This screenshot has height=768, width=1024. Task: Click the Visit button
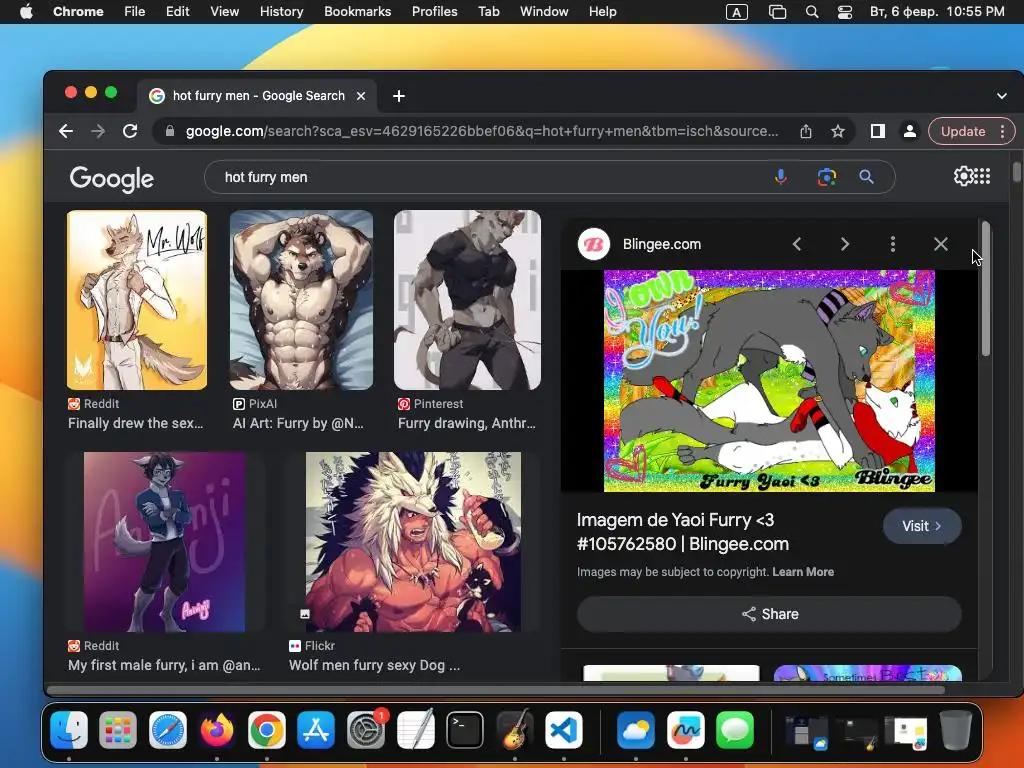tap(921, 526)
